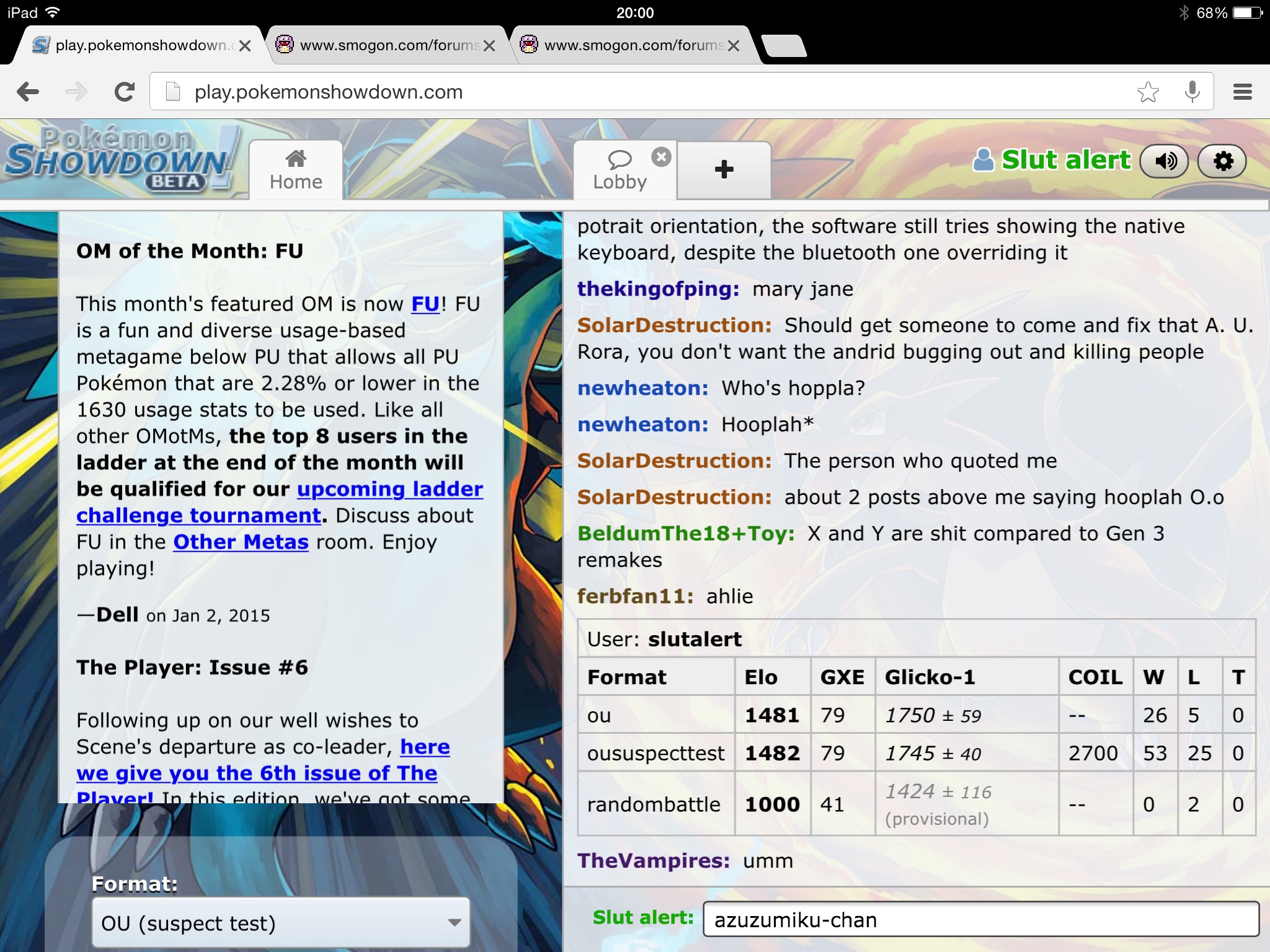The width and height of the screenshot is (1270, 952).
Task: Toggle sound with the speaker button
Action: tap(1164, 162)
